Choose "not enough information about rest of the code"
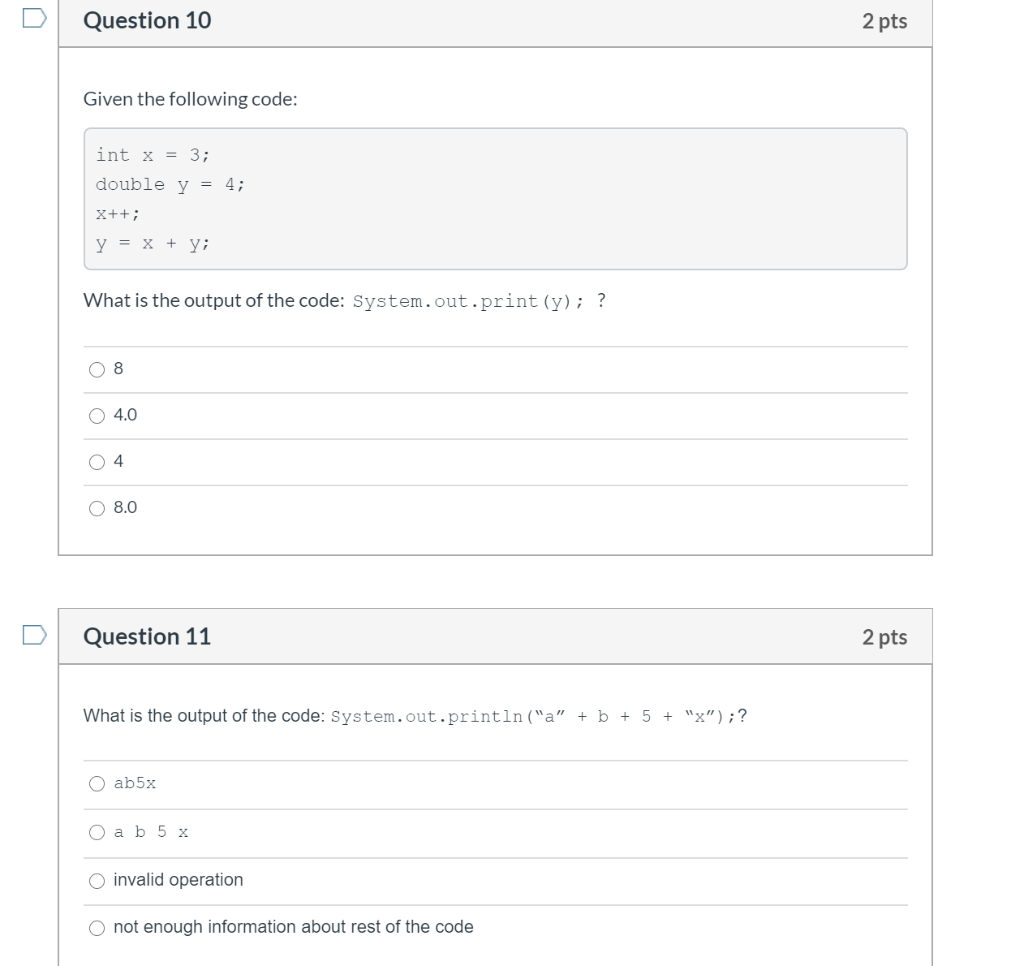This screenshot has height=966, width=1024. click(x=96, y=927)
